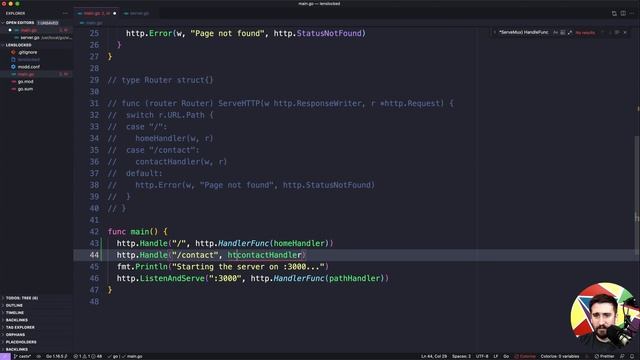Click homeHandler on line 43
The height and width of the screenshot is (360, 640).
tap(299, 243)
